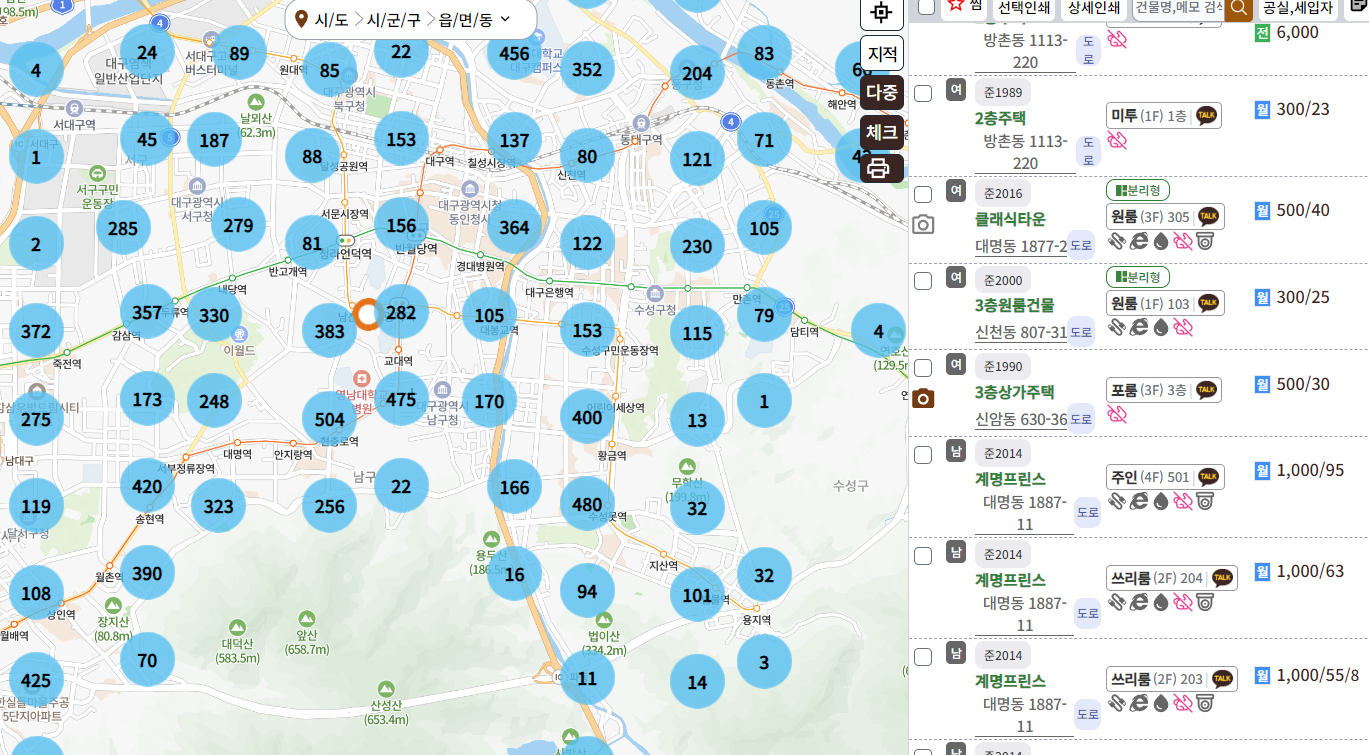1369x755 pixels.
Task: Click the 480 cluster marker on map
Action: tap(588, 505)
